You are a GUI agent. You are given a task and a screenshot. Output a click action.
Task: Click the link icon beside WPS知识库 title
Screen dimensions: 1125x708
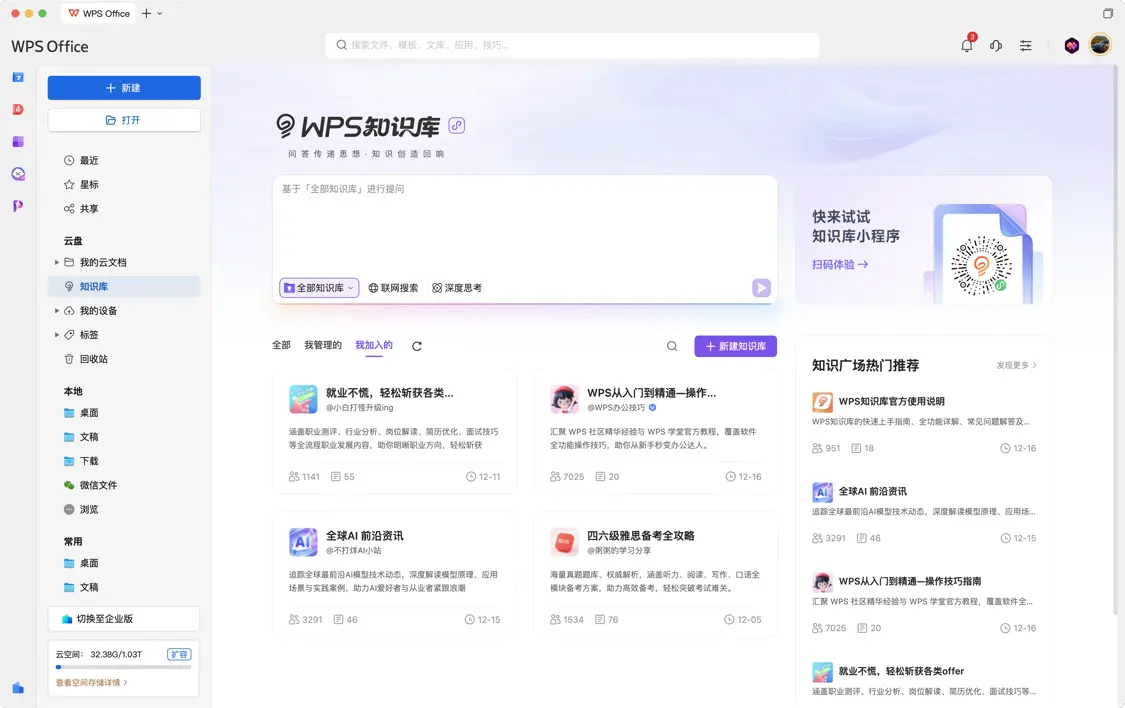tap(457, 125)
